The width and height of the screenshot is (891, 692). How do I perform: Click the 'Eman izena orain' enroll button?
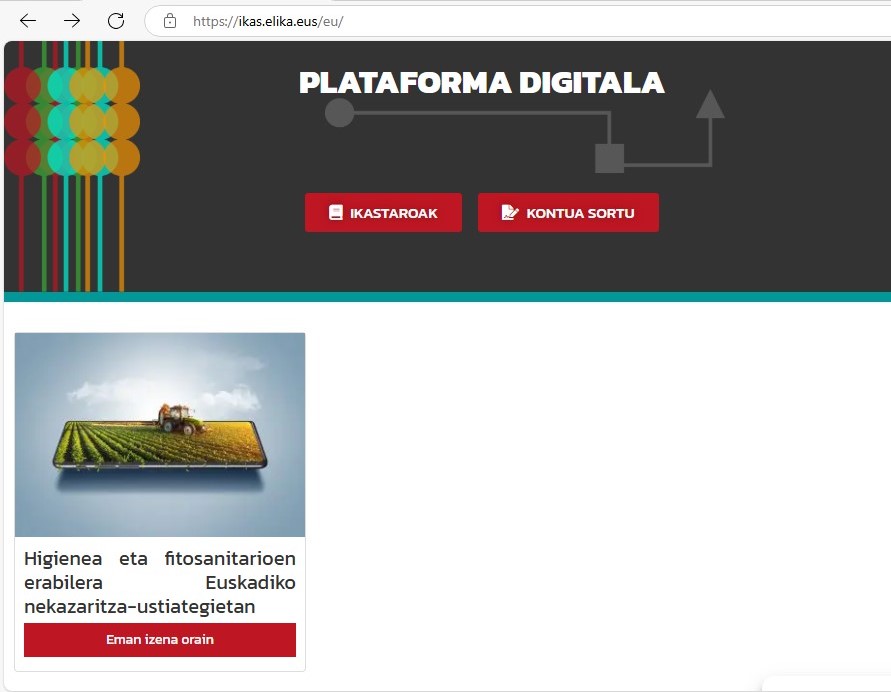[160, 640]
